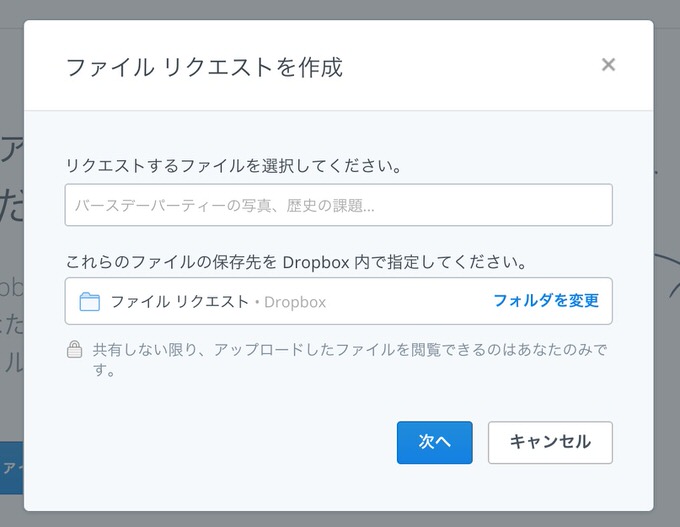Screen dimensions: 680x527
Task: Click the 次へ button
Action: click(435, 442)
